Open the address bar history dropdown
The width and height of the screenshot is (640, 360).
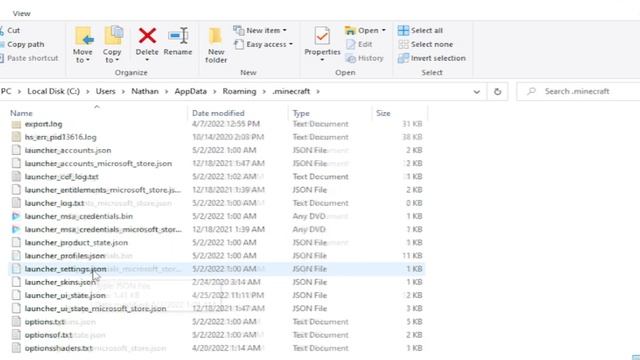pyautogui.click(x=476, y=92)
